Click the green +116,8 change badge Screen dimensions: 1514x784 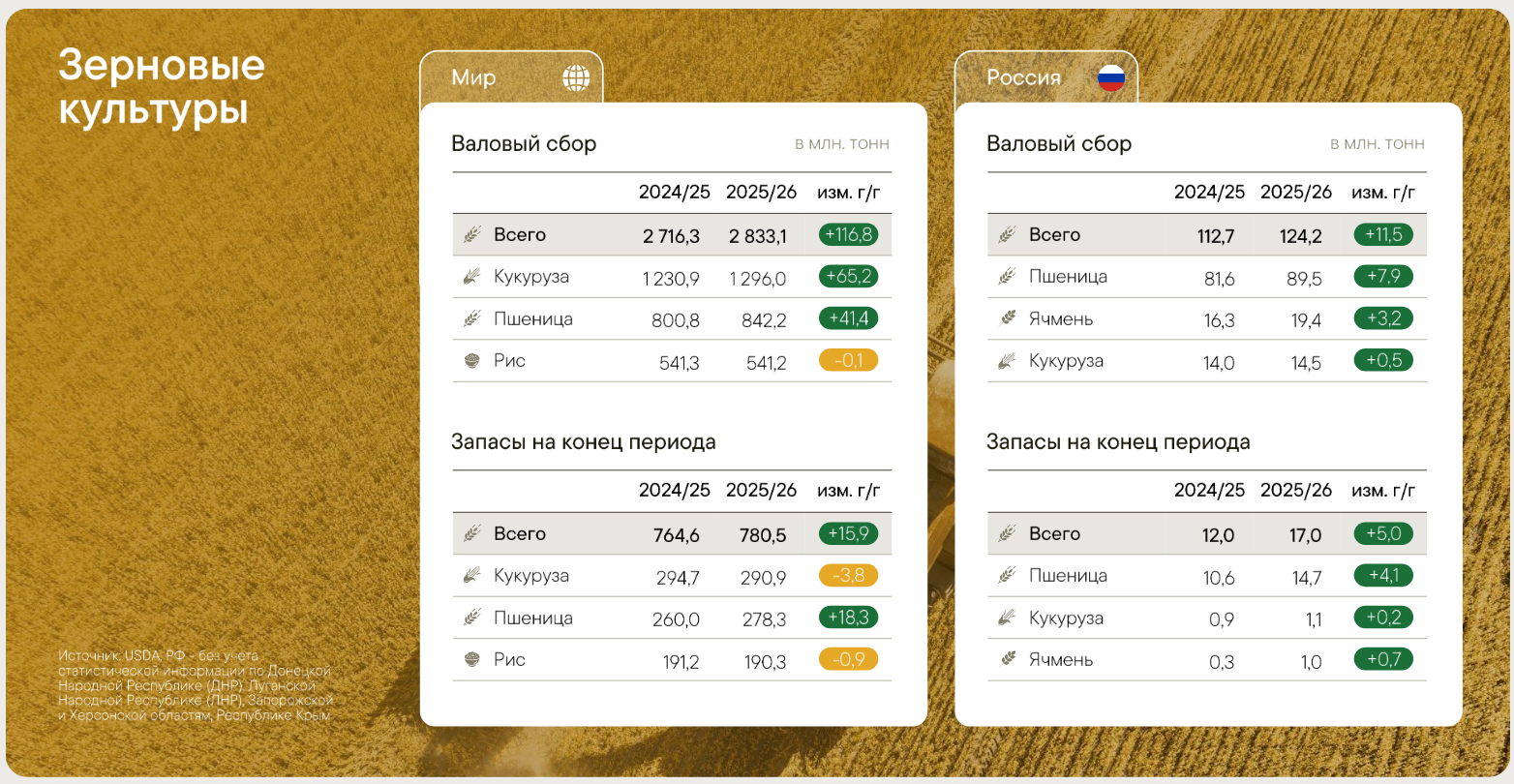pos(848,234)
